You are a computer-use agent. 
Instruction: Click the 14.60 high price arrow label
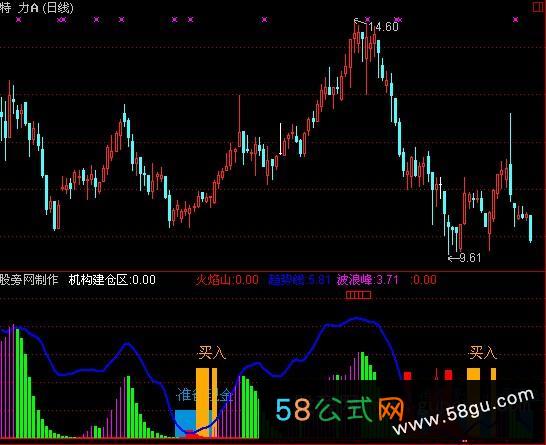tap(377, 26)
